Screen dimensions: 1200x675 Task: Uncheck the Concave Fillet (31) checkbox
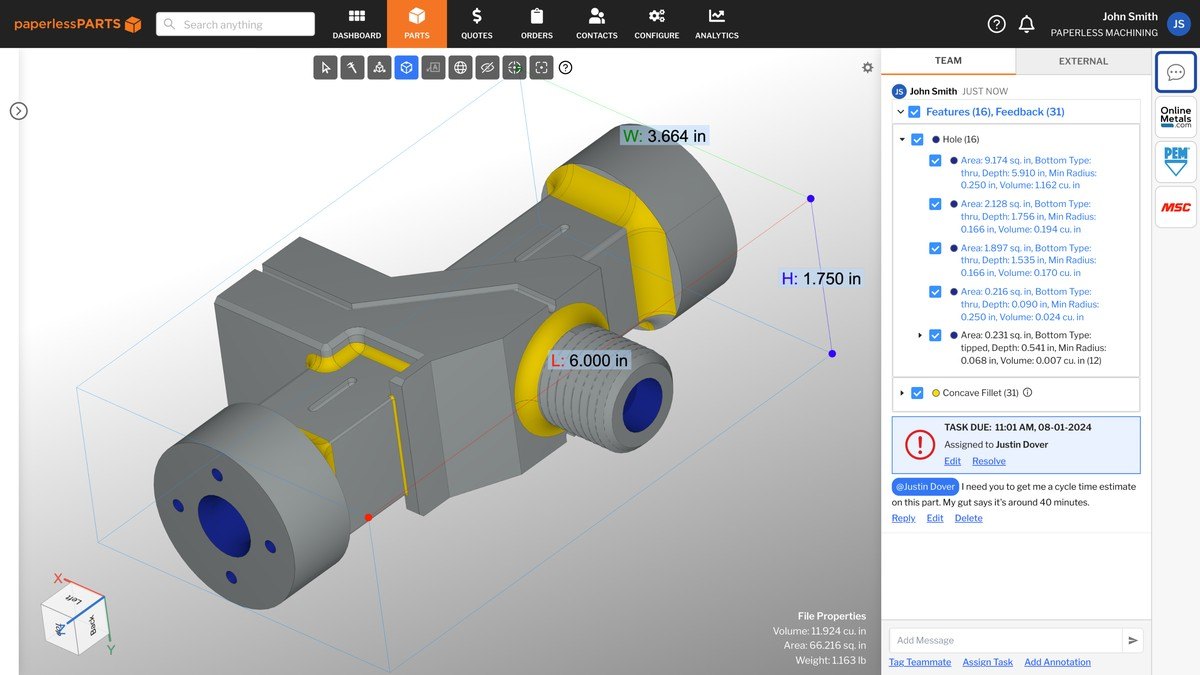[x=918, y=393]
